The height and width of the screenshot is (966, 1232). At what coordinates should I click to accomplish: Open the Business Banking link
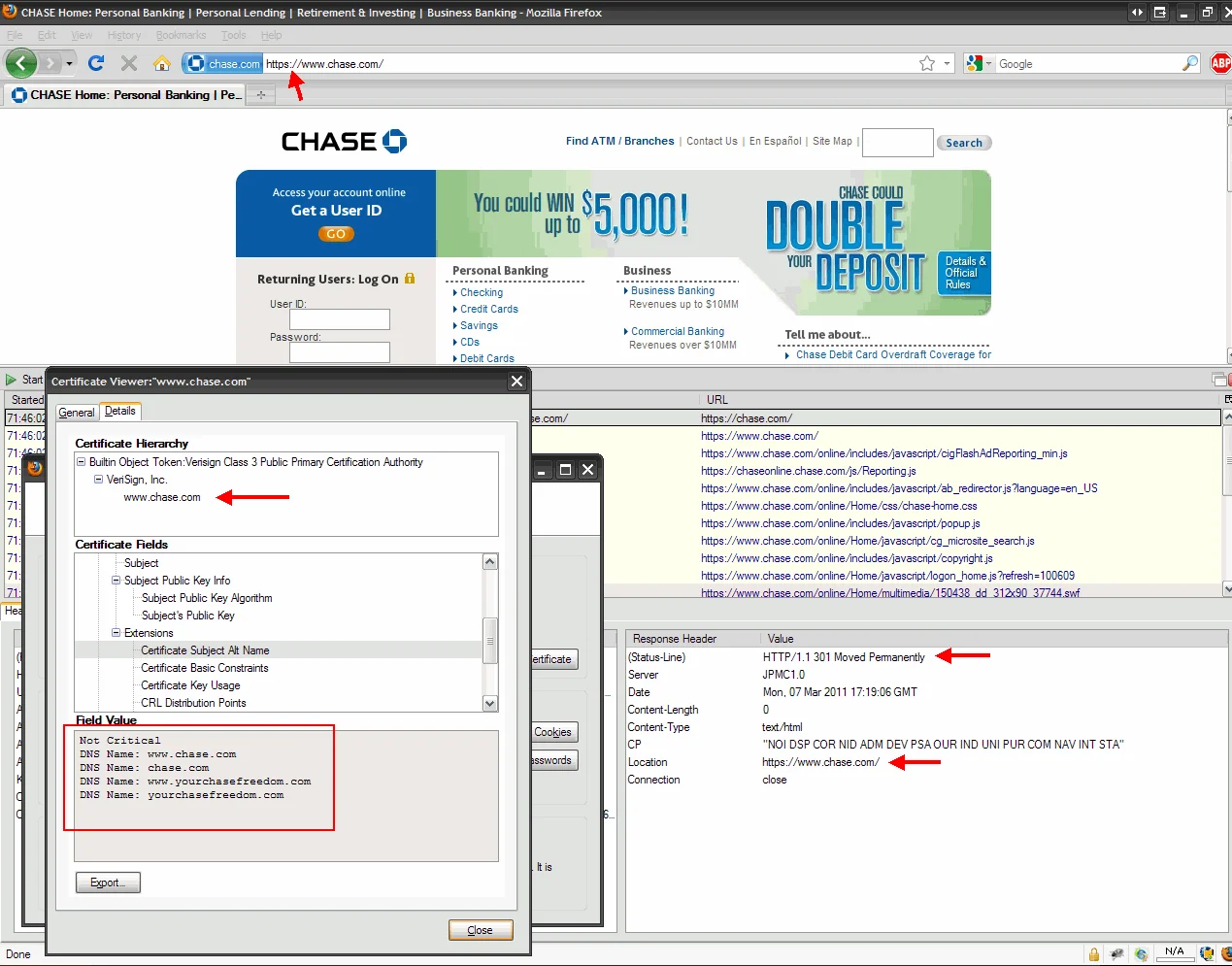[673, 290]
